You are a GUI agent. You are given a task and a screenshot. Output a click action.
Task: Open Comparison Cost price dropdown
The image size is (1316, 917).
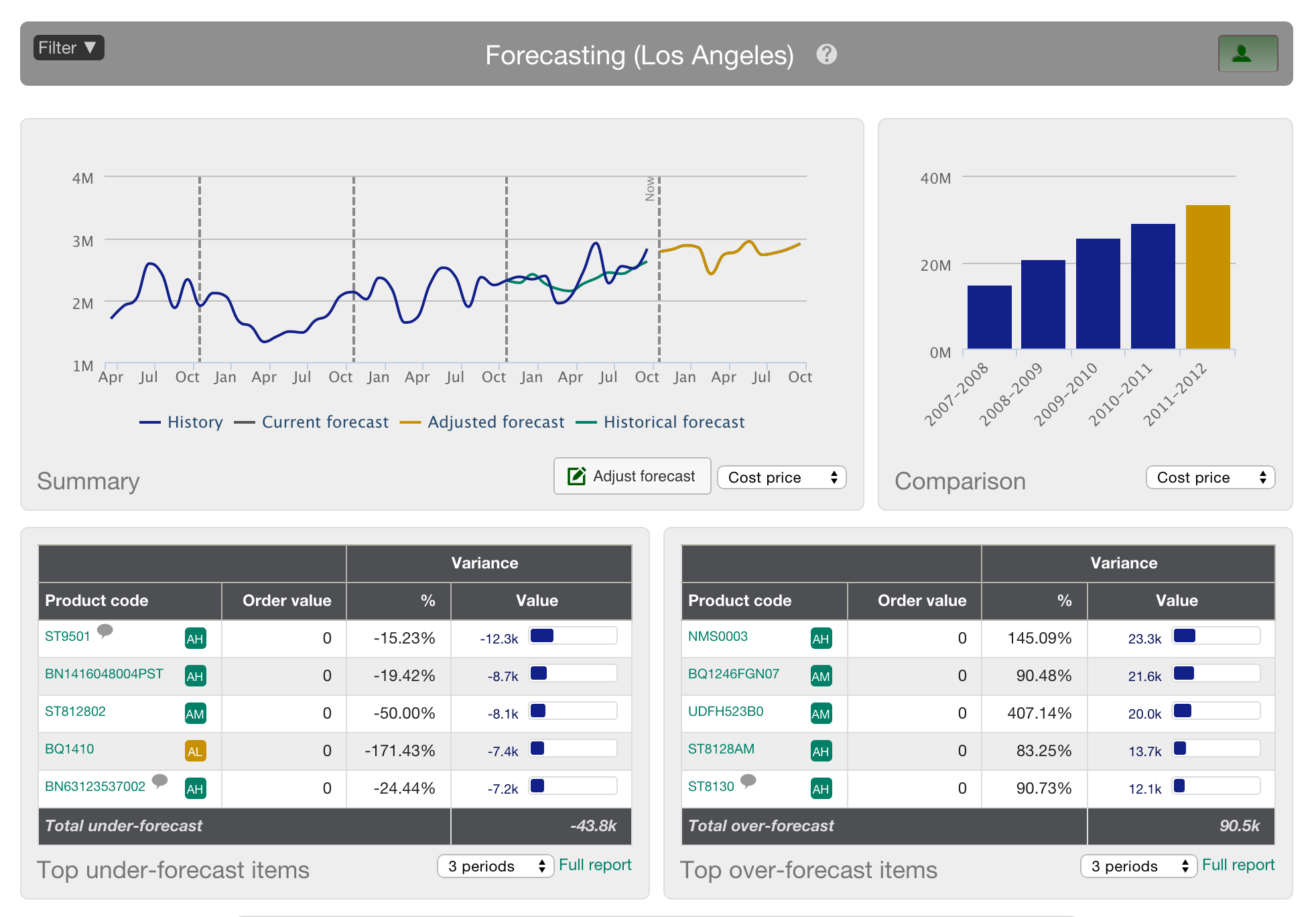coord(1210,477)
